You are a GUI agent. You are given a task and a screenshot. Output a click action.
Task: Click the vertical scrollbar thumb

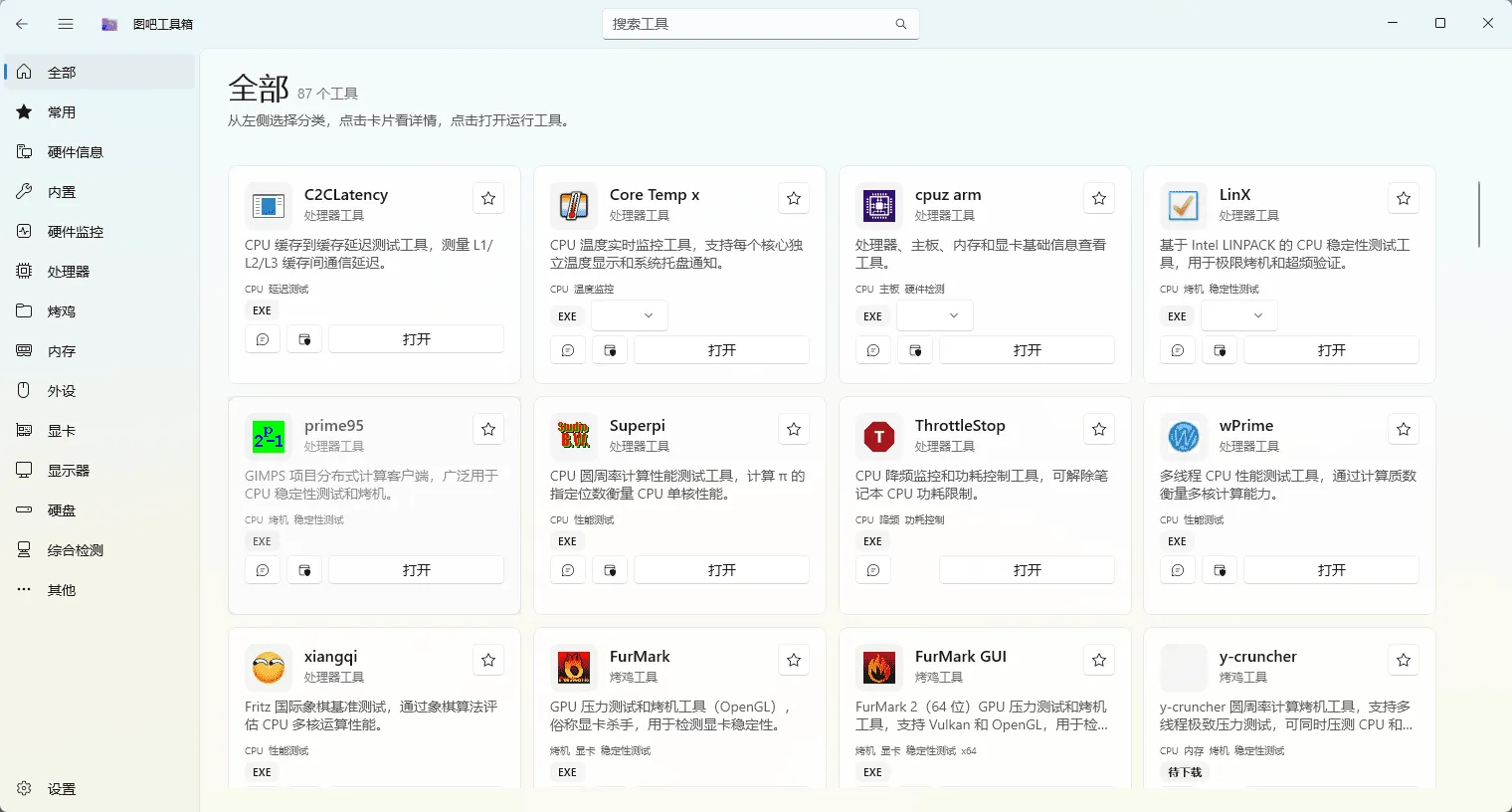coord(1479,214)
